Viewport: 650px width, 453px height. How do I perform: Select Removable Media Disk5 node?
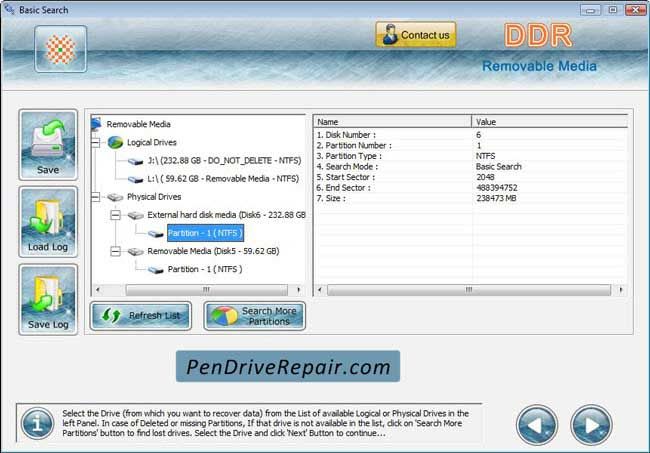pos(213,251)
